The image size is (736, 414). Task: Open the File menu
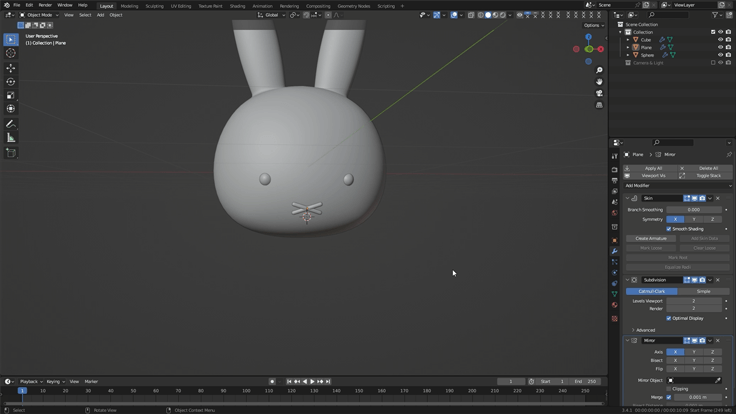click(x=16, y=5)
